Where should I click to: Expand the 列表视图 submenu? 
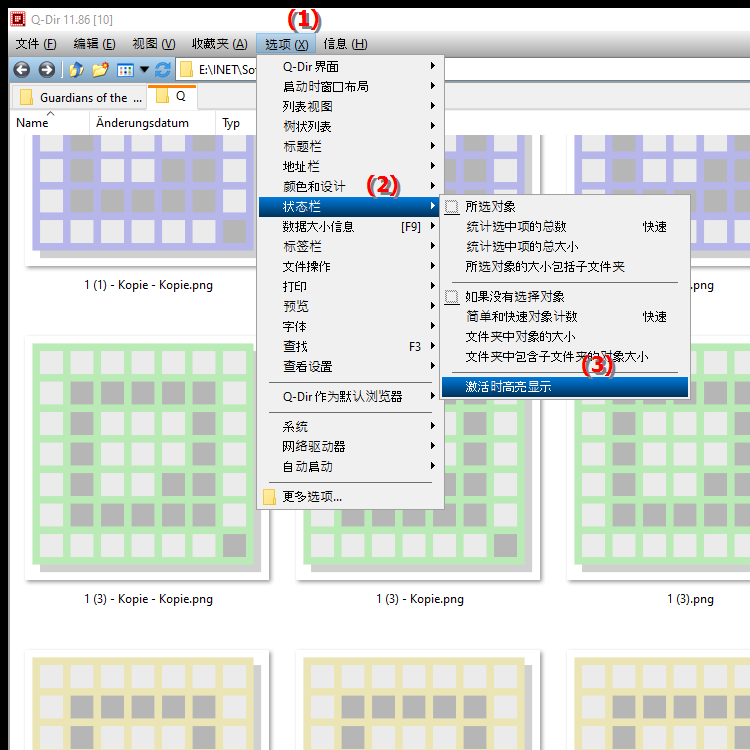pyautogui.click(x=351, y=106)
